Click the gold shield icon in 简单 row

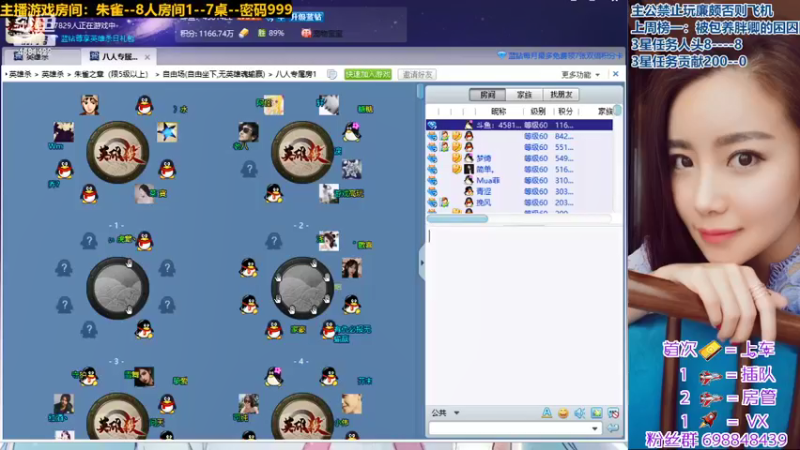(x=457, y=169)
